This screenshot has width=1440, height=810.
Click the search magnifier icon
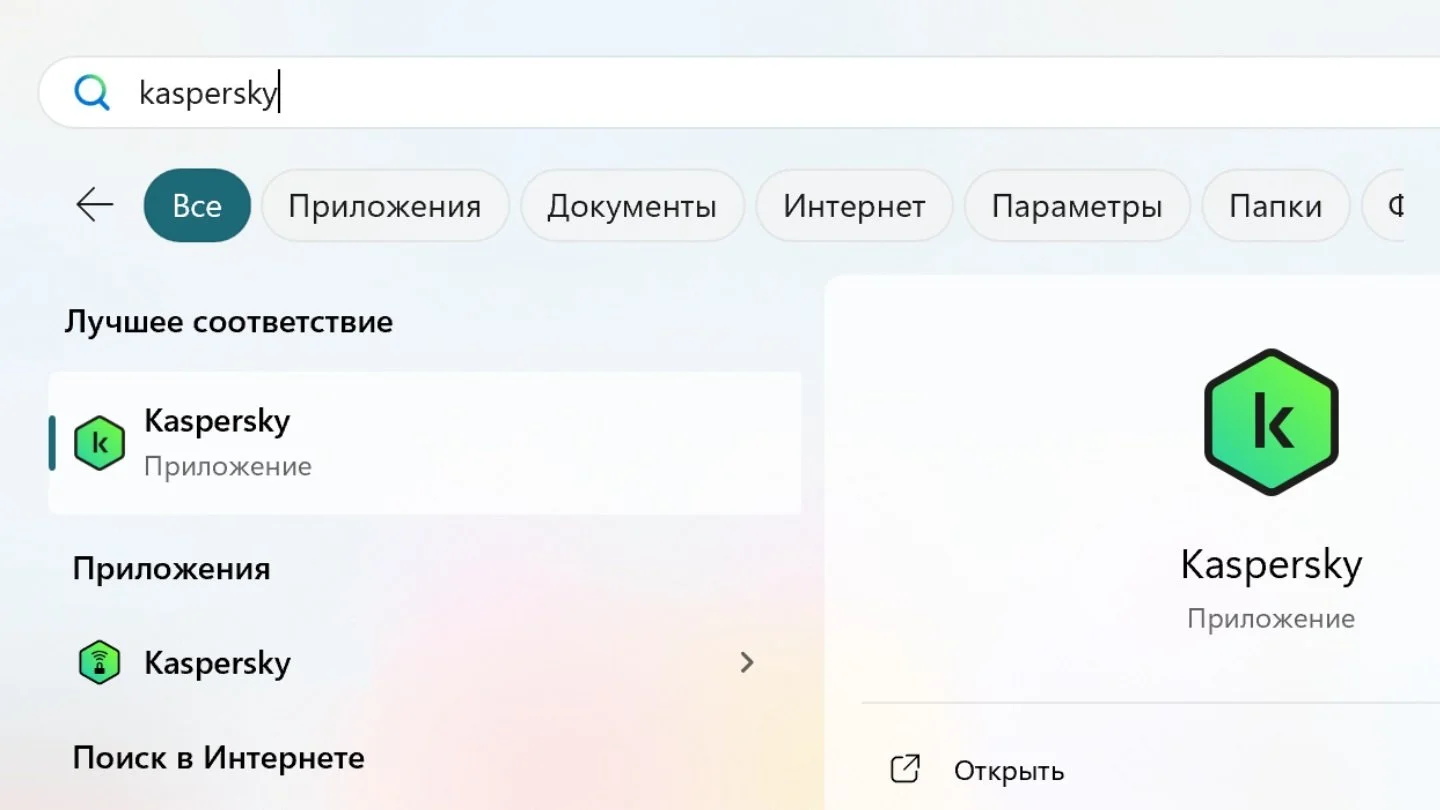click(x=92, y=93)
